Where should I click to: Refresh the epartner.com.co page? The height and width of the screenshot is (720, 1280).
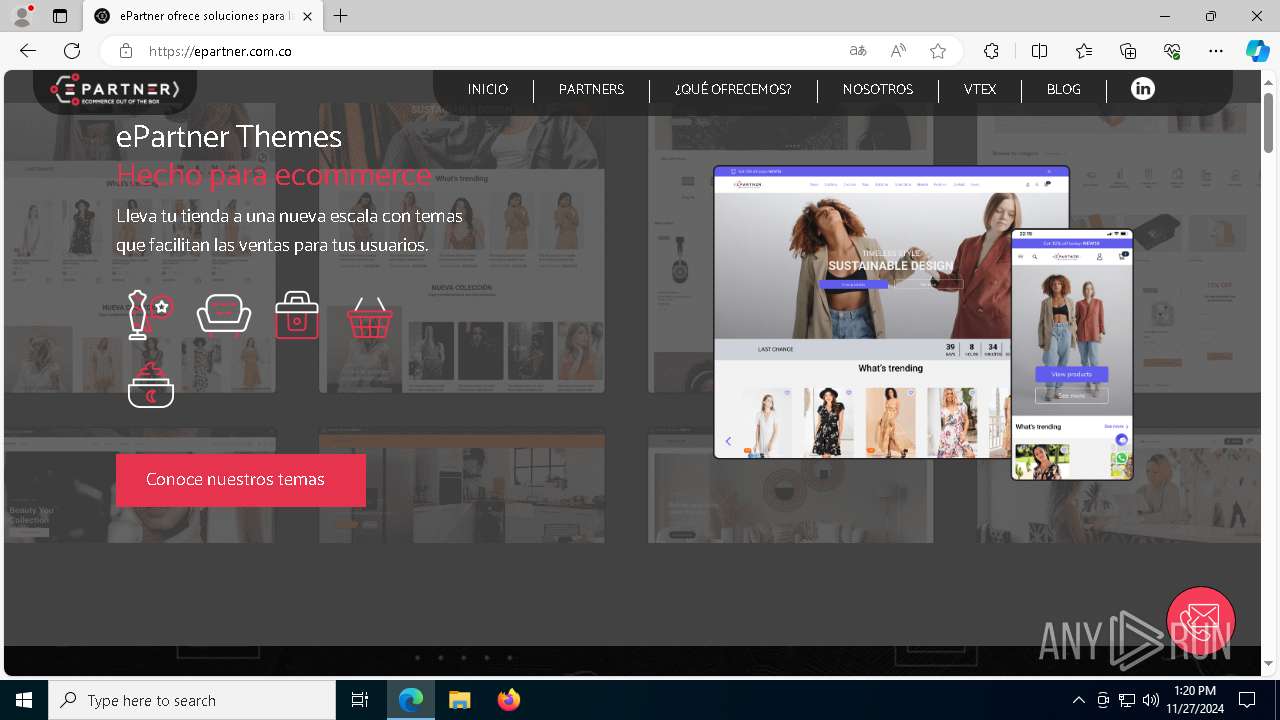pos(72,51)
